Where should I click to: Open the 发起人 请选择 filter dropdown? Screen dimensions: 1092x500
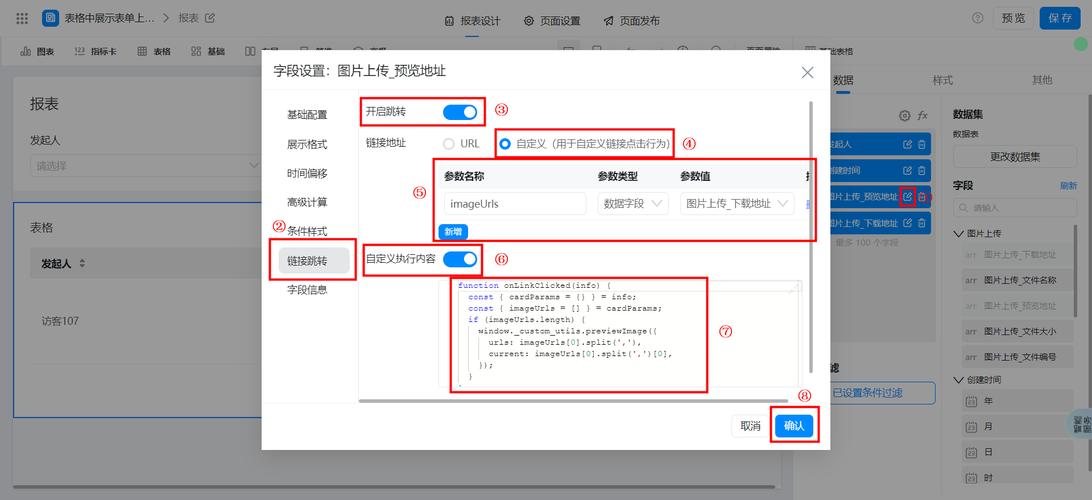(x=146, y=166)
